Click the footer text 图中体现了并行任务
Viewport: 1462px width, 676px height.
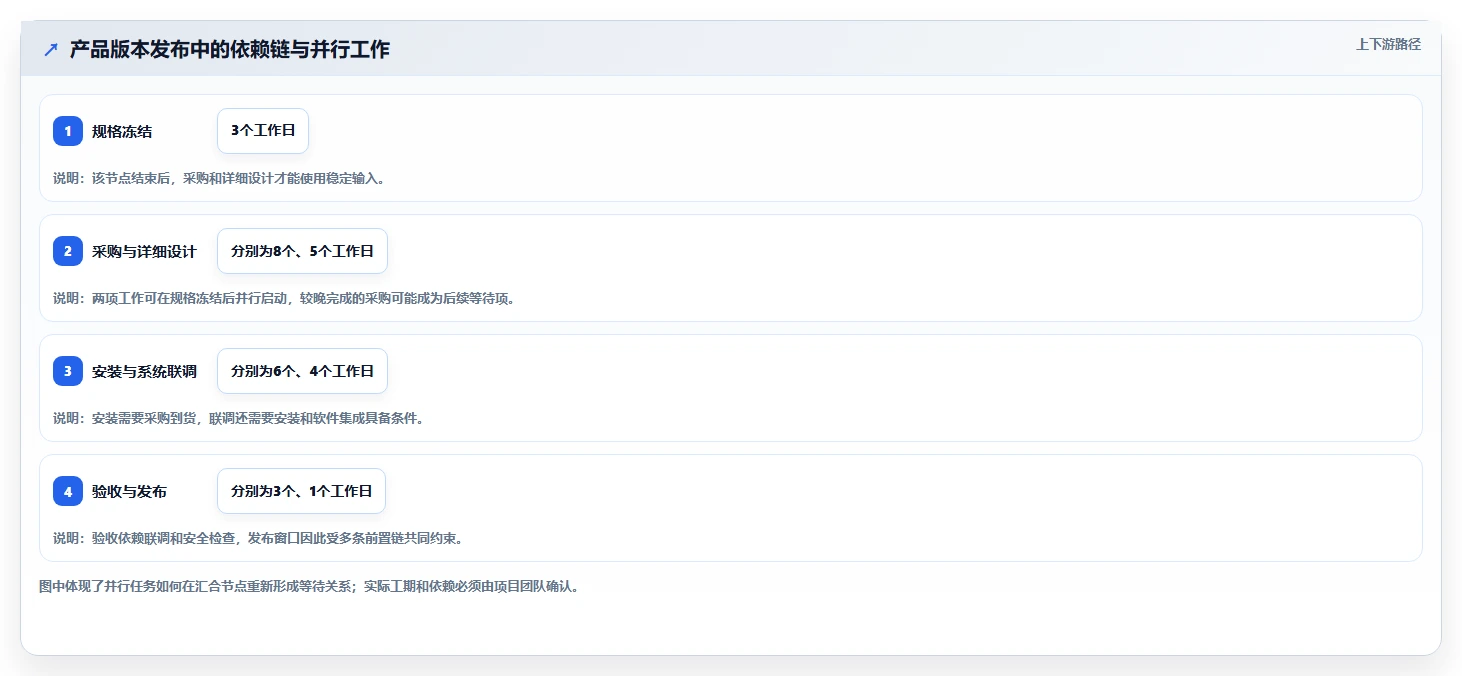[309, 586]
